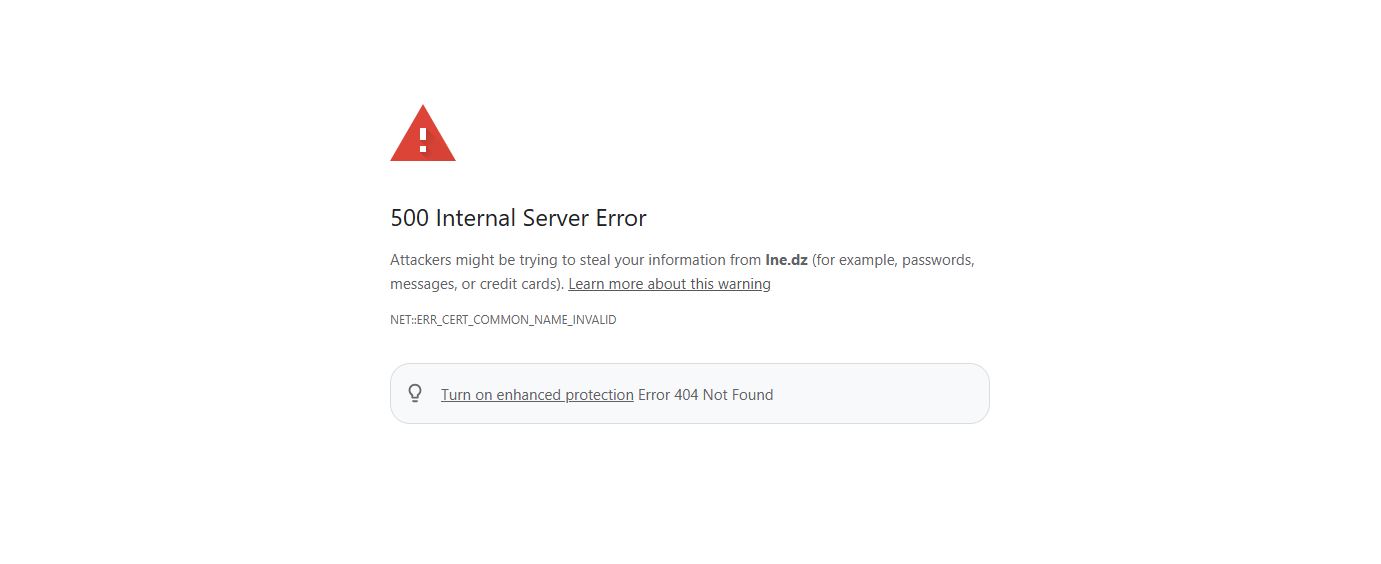The width and height of the screenshot is (1381, 564).
Task: Click the word "Attackers" in the warning
Action: 421,260
